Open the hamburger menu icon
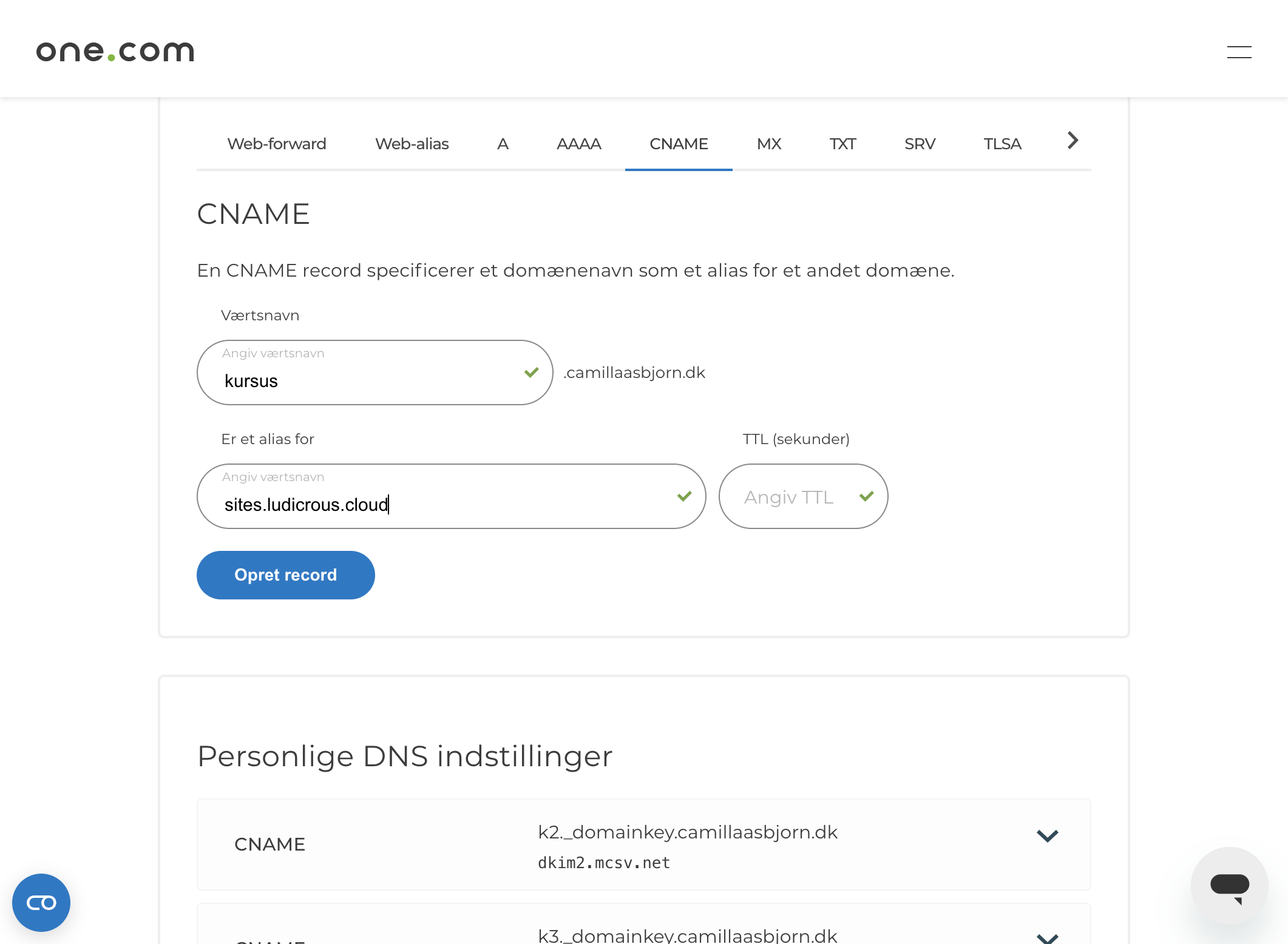Screen dimensions: 1288x944 pos(1239,52)
